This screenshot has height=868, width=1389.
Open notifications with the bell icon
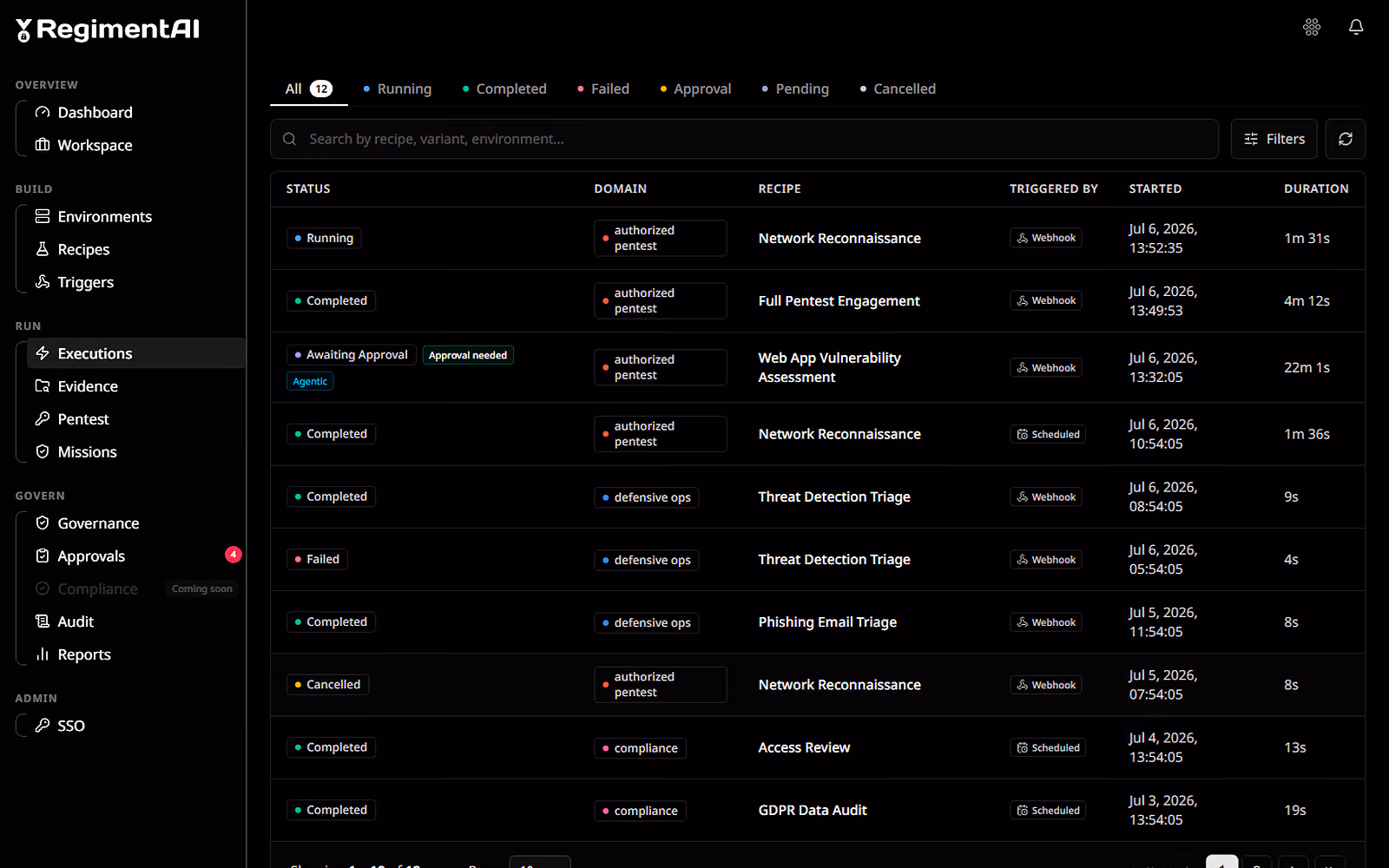[1356, 27]
